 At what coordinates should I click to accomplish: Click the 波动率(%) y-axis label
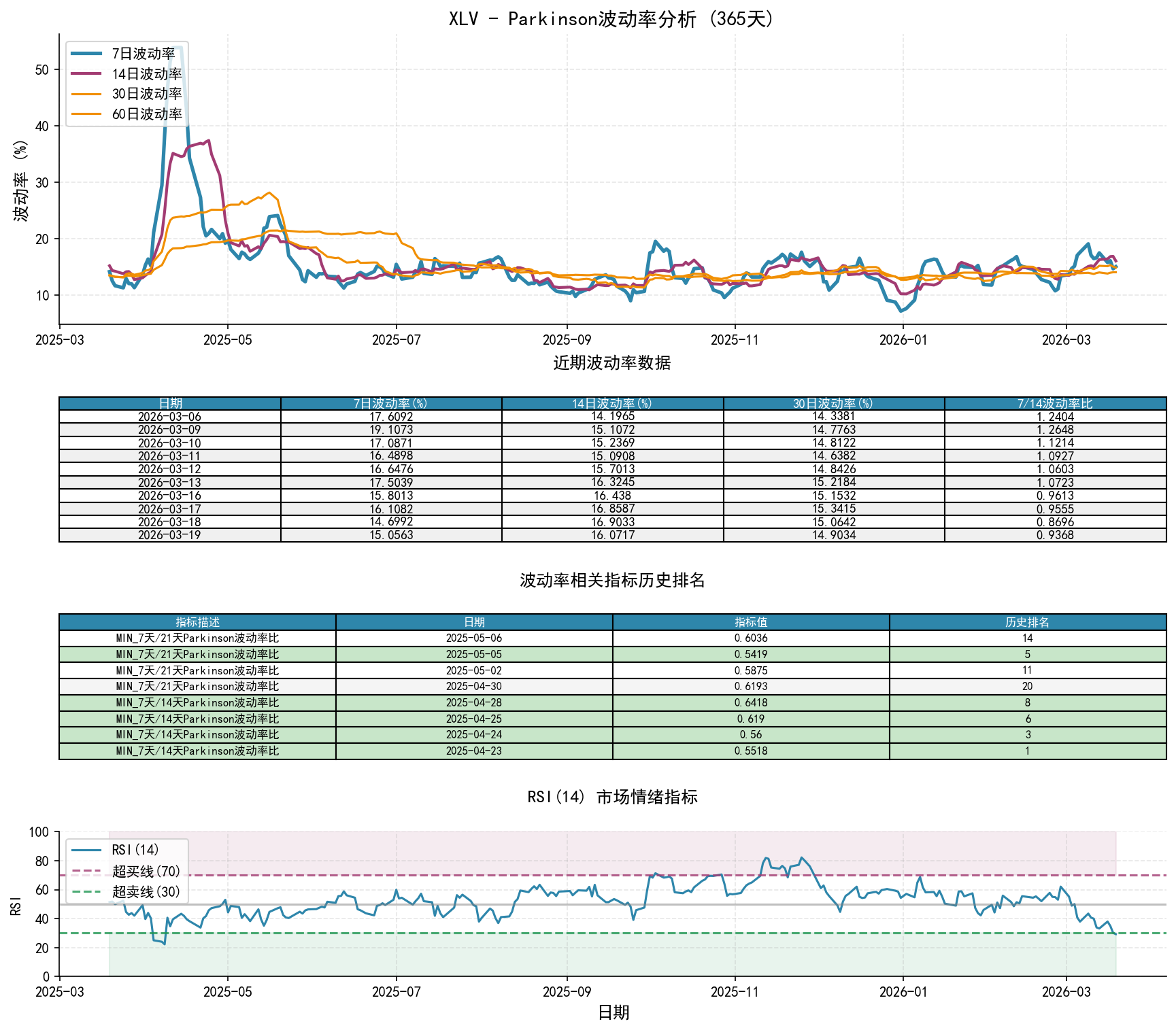[x=21, y=181]
